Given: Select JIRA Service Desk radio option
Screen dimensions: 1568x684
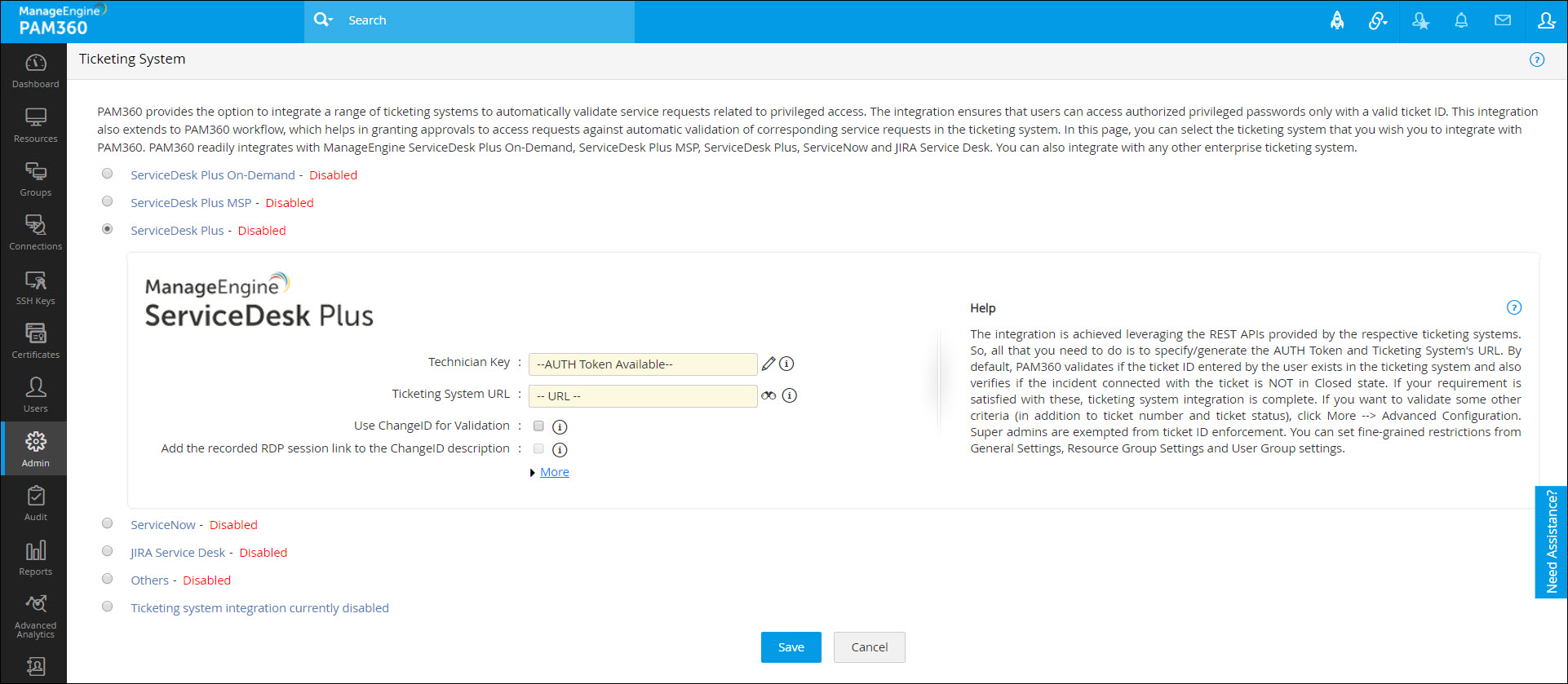Looking at the screenshot, I should click(x=108, y=551).
